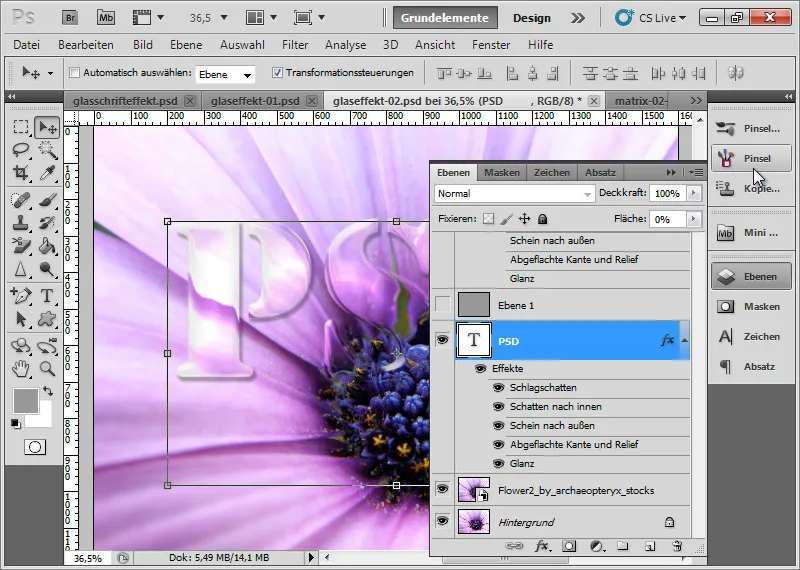
Task: Select the Magic Wand tool
Action: [47, 150]
